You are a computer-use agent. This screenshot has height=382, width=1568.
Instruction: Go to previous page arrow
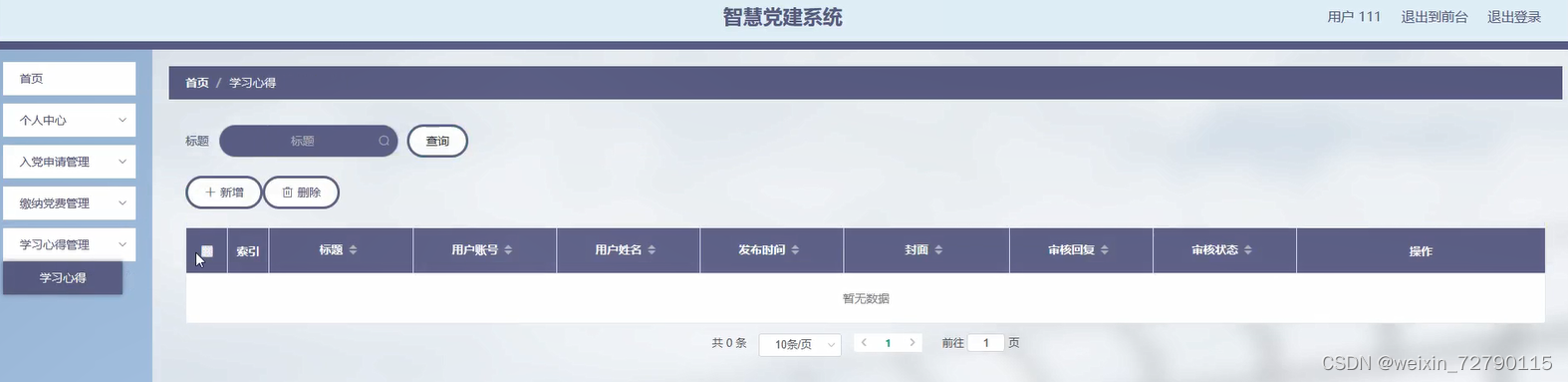coord(864,343)
